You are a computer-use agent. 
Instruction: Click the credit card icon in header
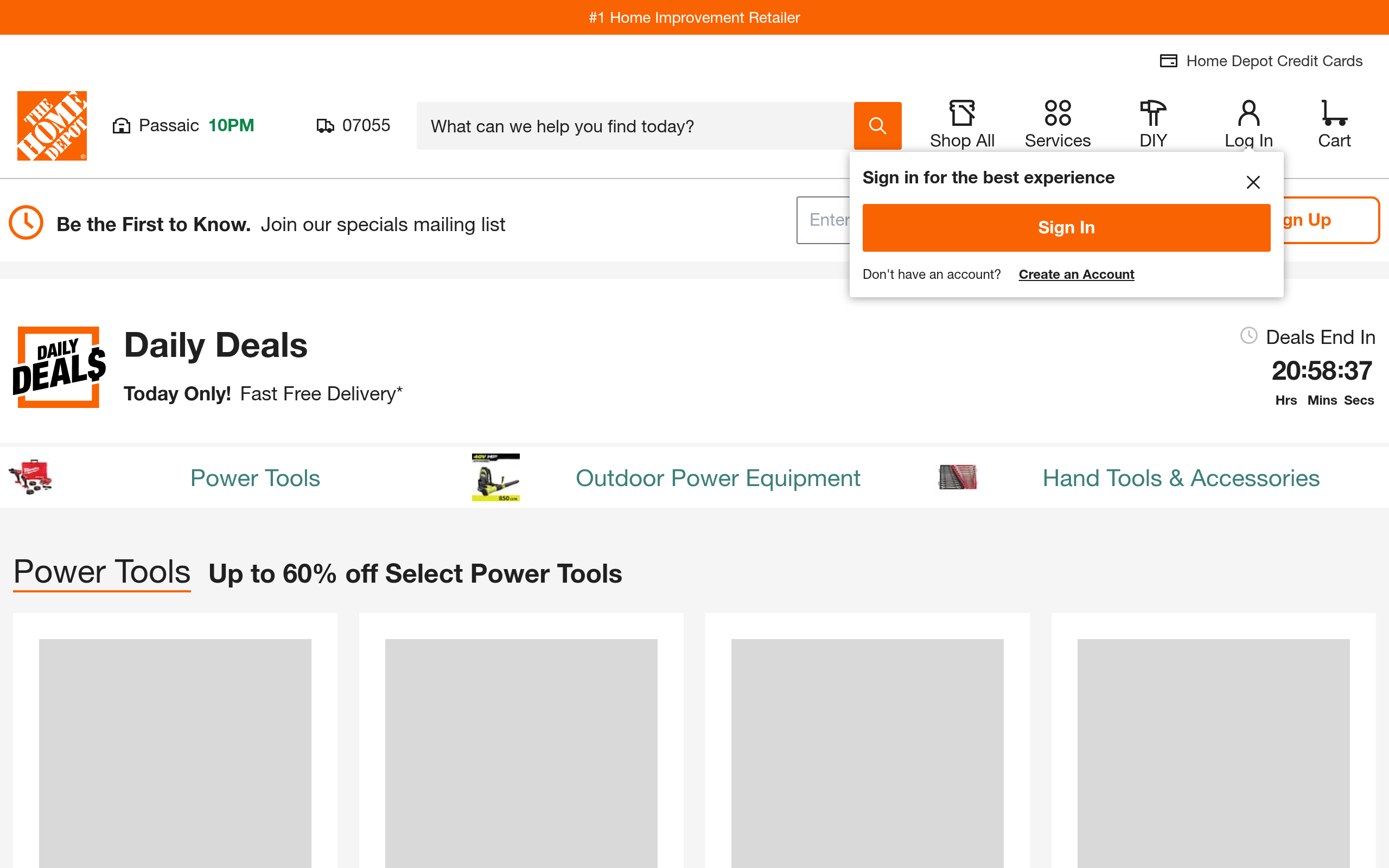coord(1169,61)
